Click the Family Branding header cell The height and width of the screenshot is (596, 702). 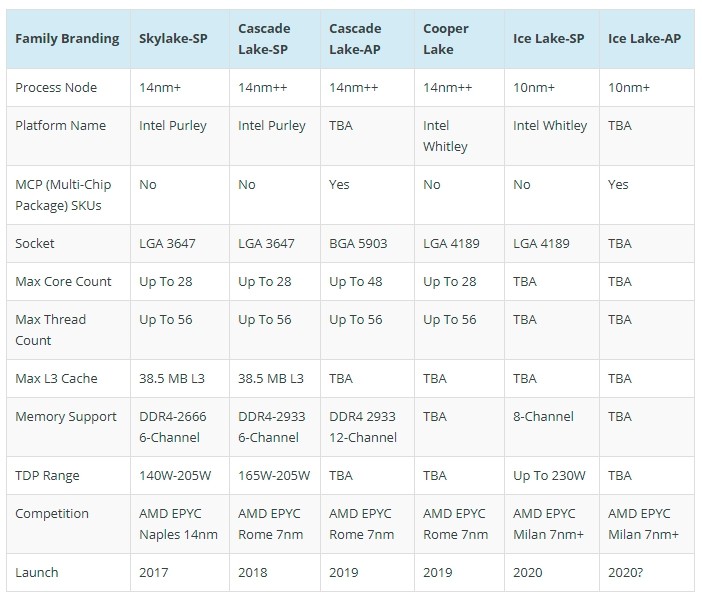[68, 39]
